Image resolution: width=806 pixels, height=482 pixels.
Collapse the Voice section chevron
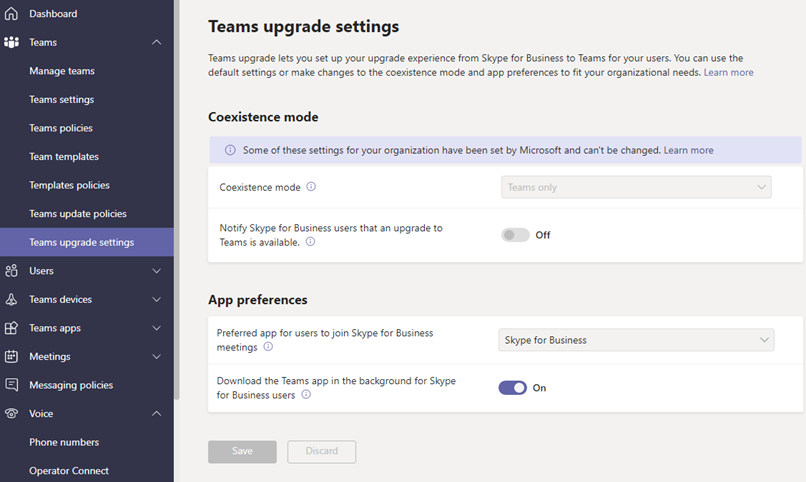157,414
